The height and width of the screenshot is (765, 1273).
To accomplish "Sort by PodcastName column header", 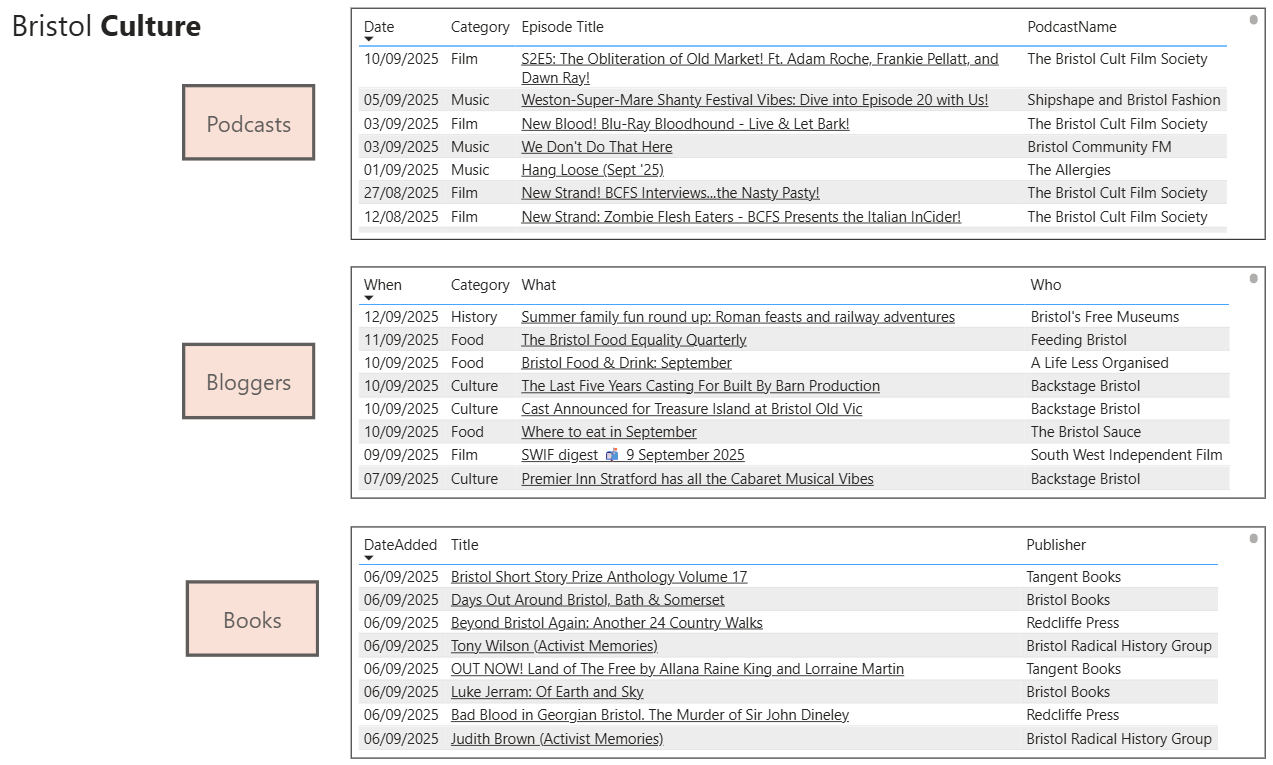I will coord(1072,27).
